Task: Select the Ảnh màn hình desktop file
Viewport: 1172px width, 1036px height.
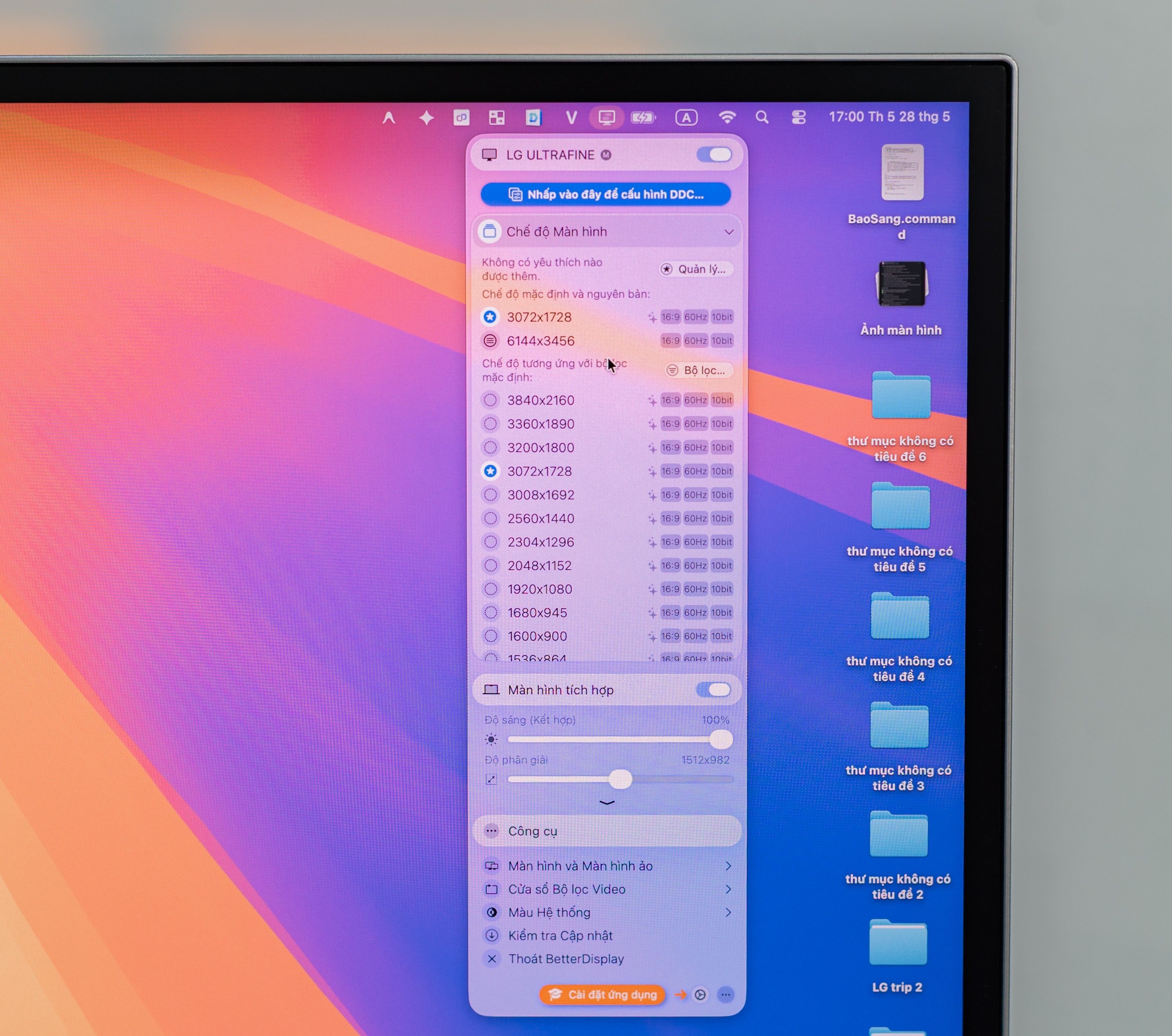Action: point(902,284)
